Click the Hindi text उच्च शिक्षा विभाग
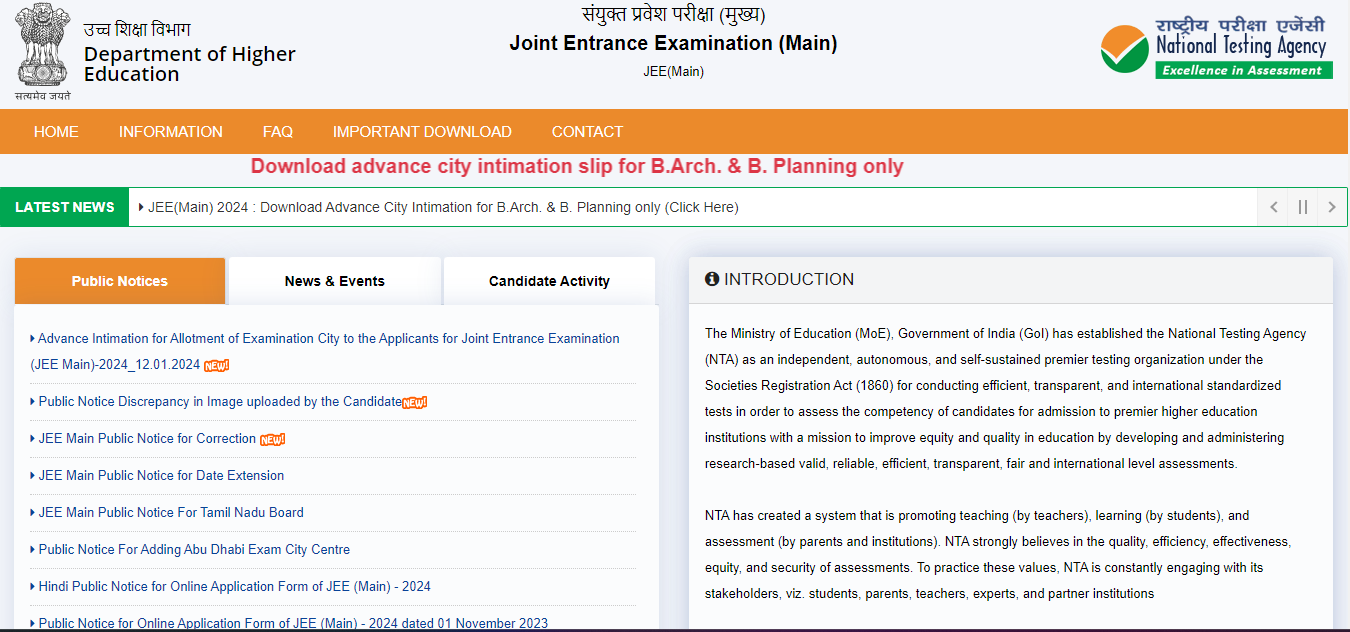The width and height of the screenshot is (1350, 632). 137,29
